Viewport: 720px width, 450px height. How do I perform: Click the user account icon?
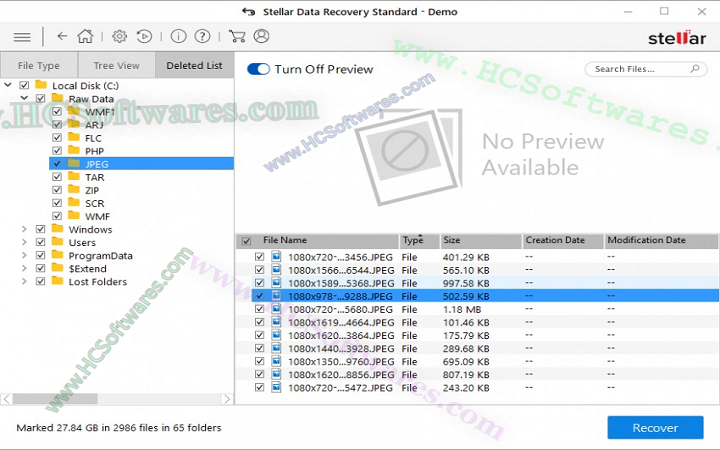(x=262, y=36)
